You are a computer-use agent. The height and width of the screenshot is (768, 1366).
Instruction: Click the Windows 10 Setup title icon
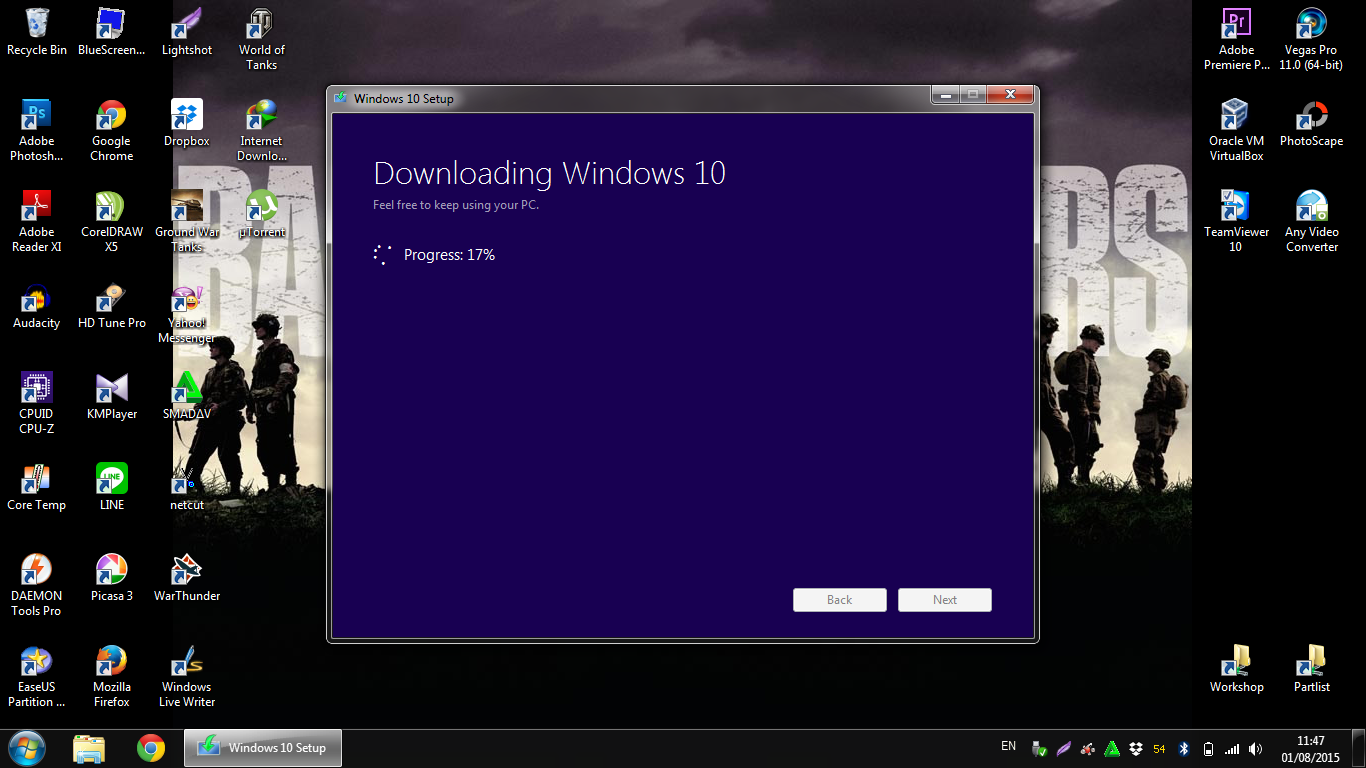tap(341, 98)
